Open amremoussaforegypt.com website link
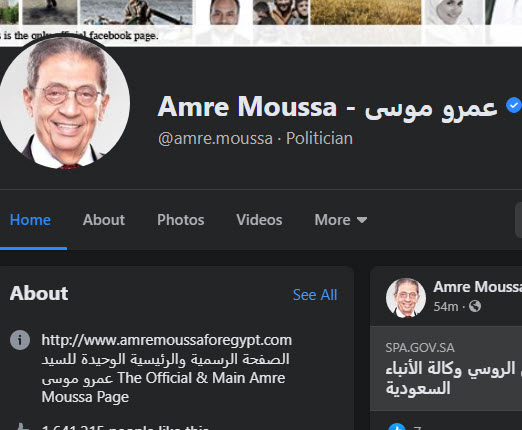 point(167,340)
